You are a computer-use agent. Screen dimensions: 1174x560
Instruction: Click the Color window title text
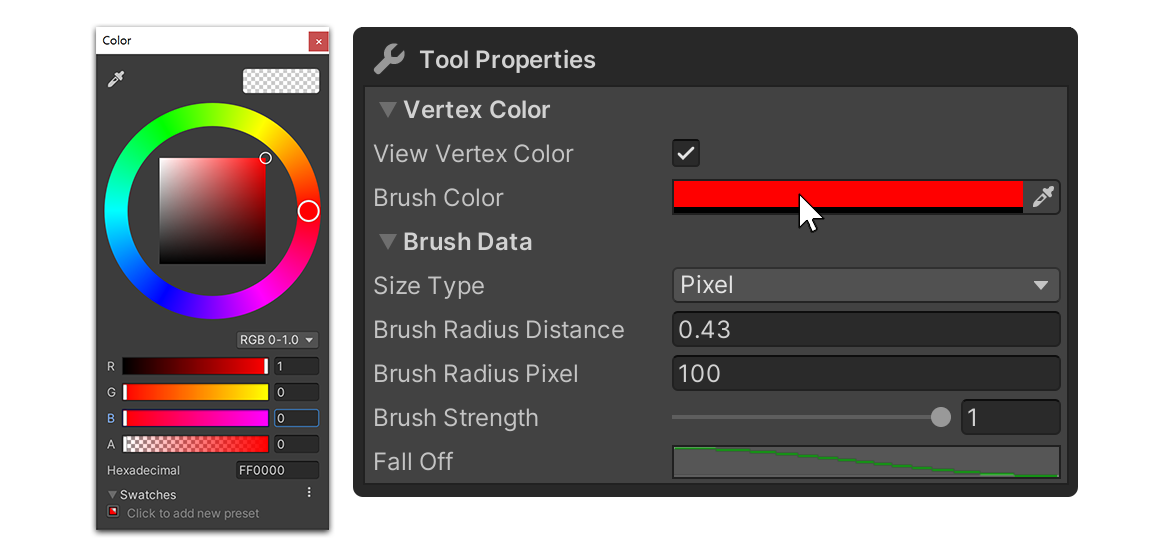[117, 40]
